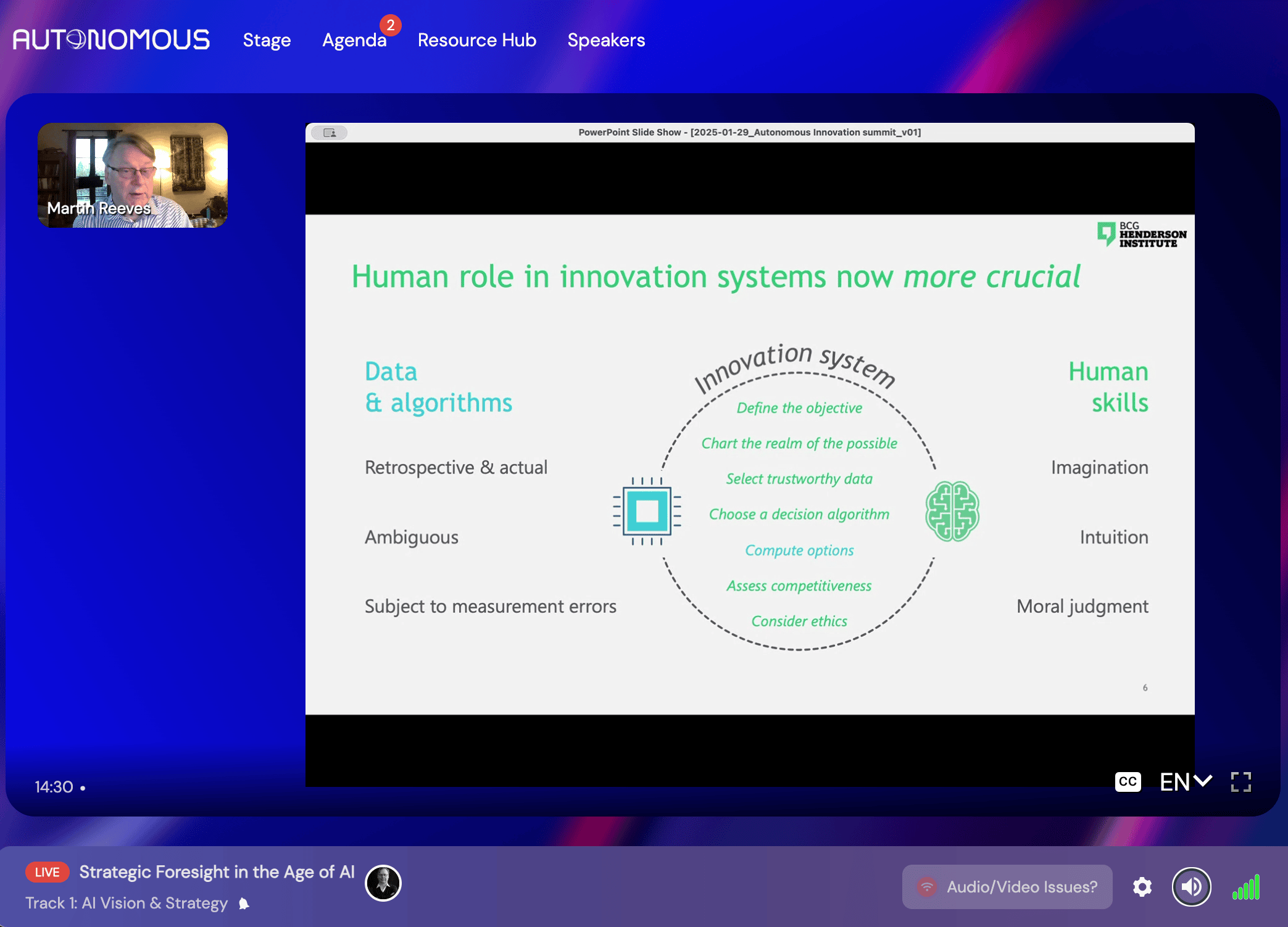Click the settings gear icon
The height and width of the screenshot is (927, 1288).
tap(1142, 887)
